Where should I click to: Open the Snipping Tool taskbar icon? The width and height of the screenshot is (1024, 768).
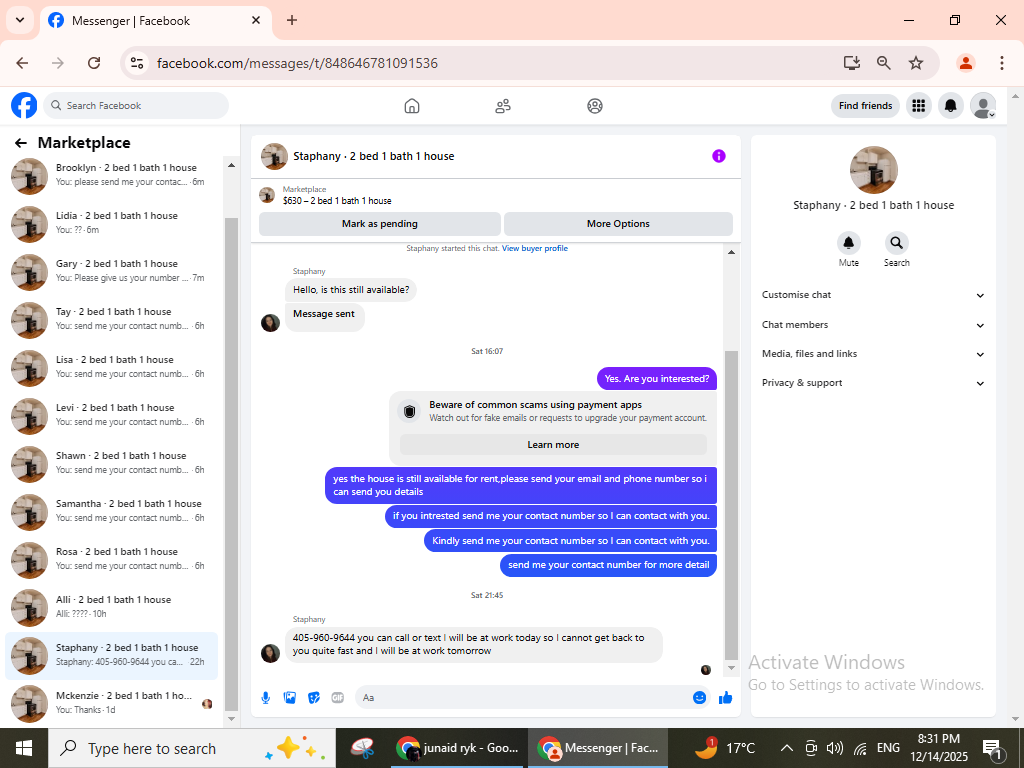[362, 748]
